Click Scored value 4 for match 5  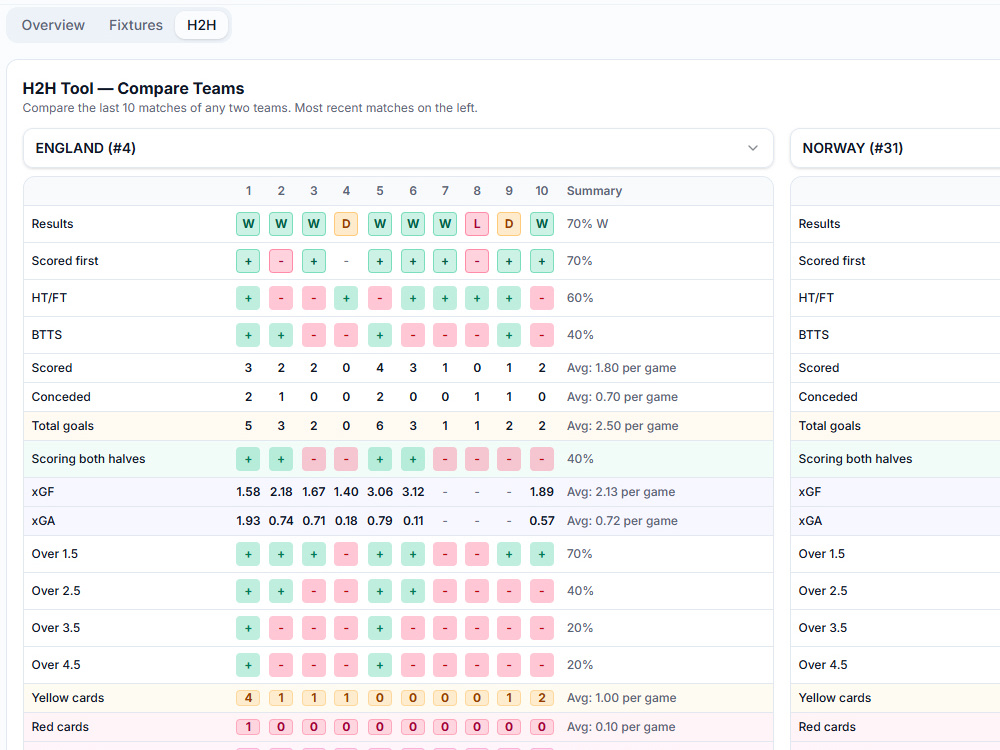[380, 368]
